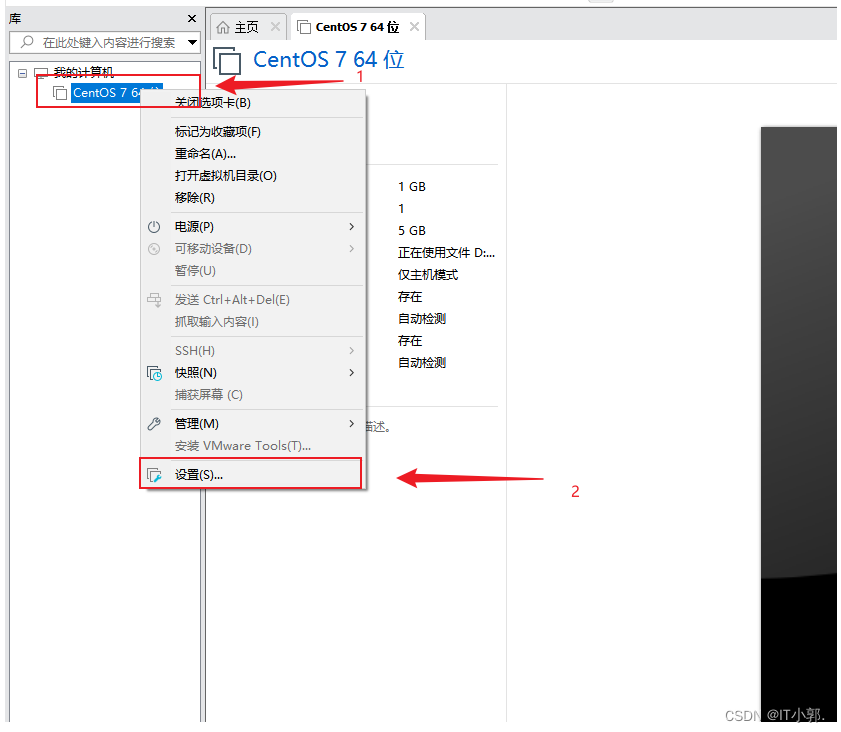The height and width of the screenshot is (732, 841).
Task: Expand the SSH submenu arrow
Action: click(352, 351)
